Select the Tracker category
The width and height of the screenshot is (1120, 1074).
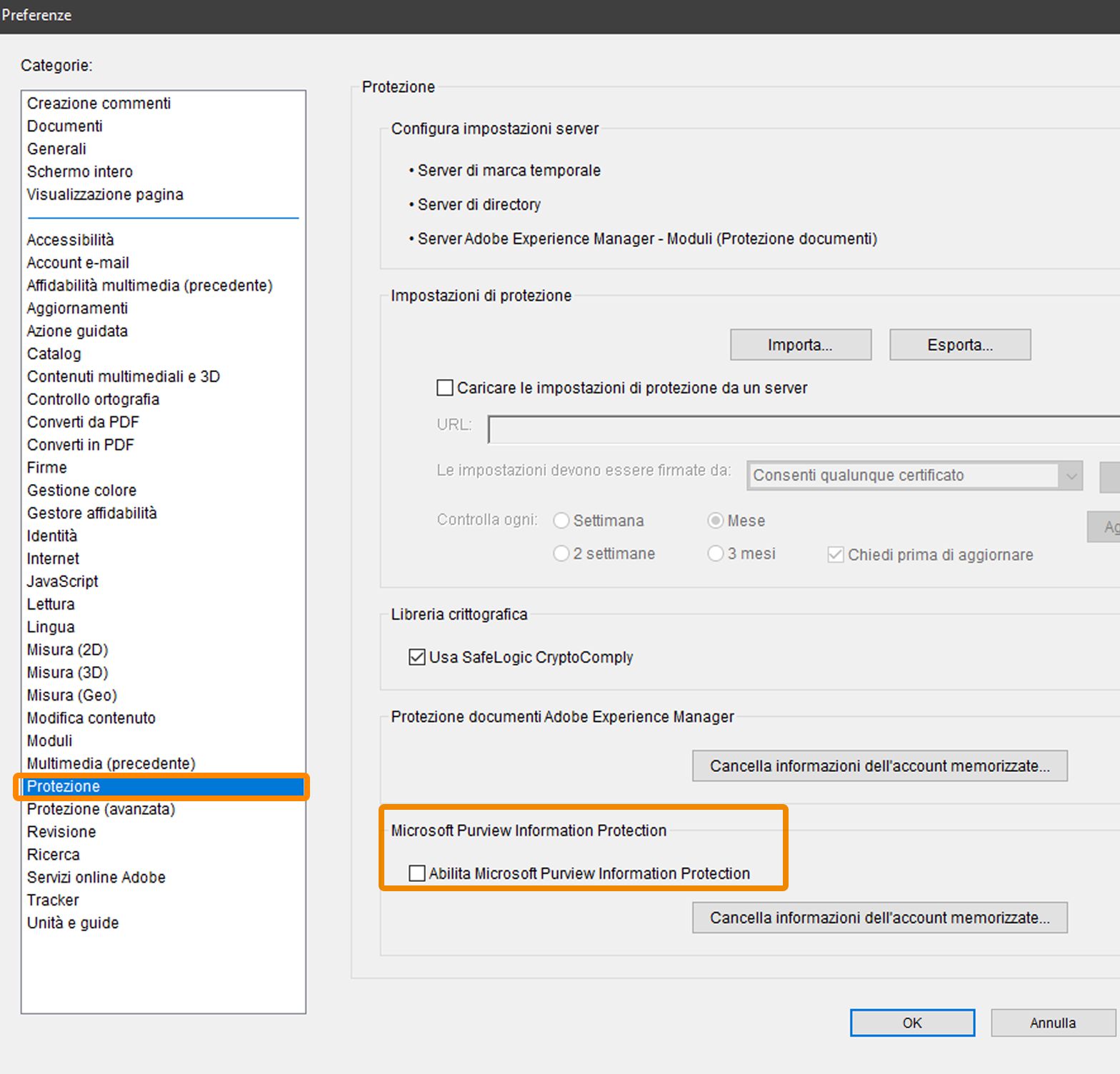tap(53, 901)
